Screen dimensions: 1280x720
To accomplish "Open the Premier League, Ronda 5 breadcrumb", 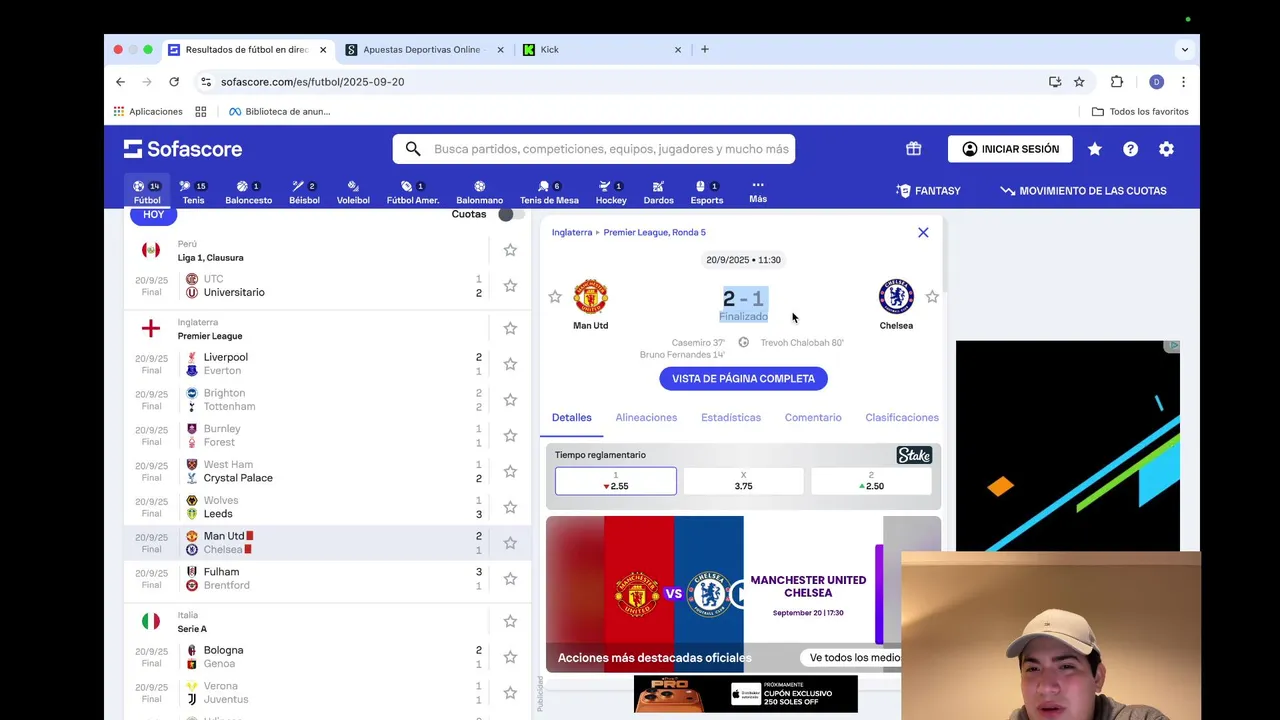I will pos(654,232).
